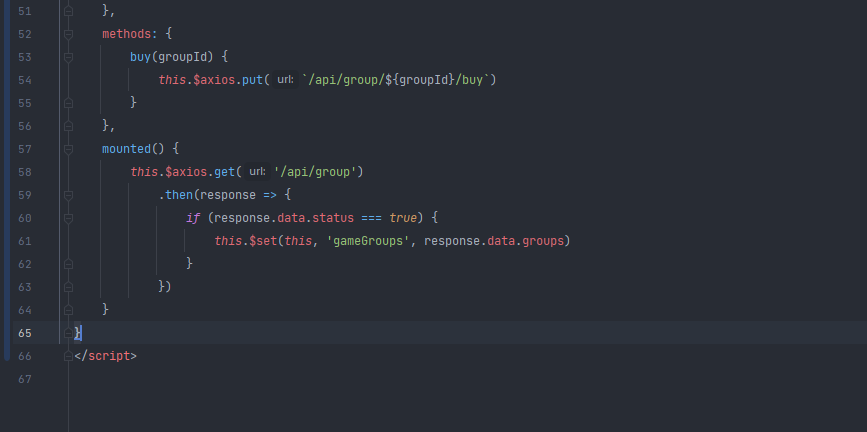This screenshot has width=867, height=432.
Task: Click the url: inlay hint in the put call
Action: 285,80
